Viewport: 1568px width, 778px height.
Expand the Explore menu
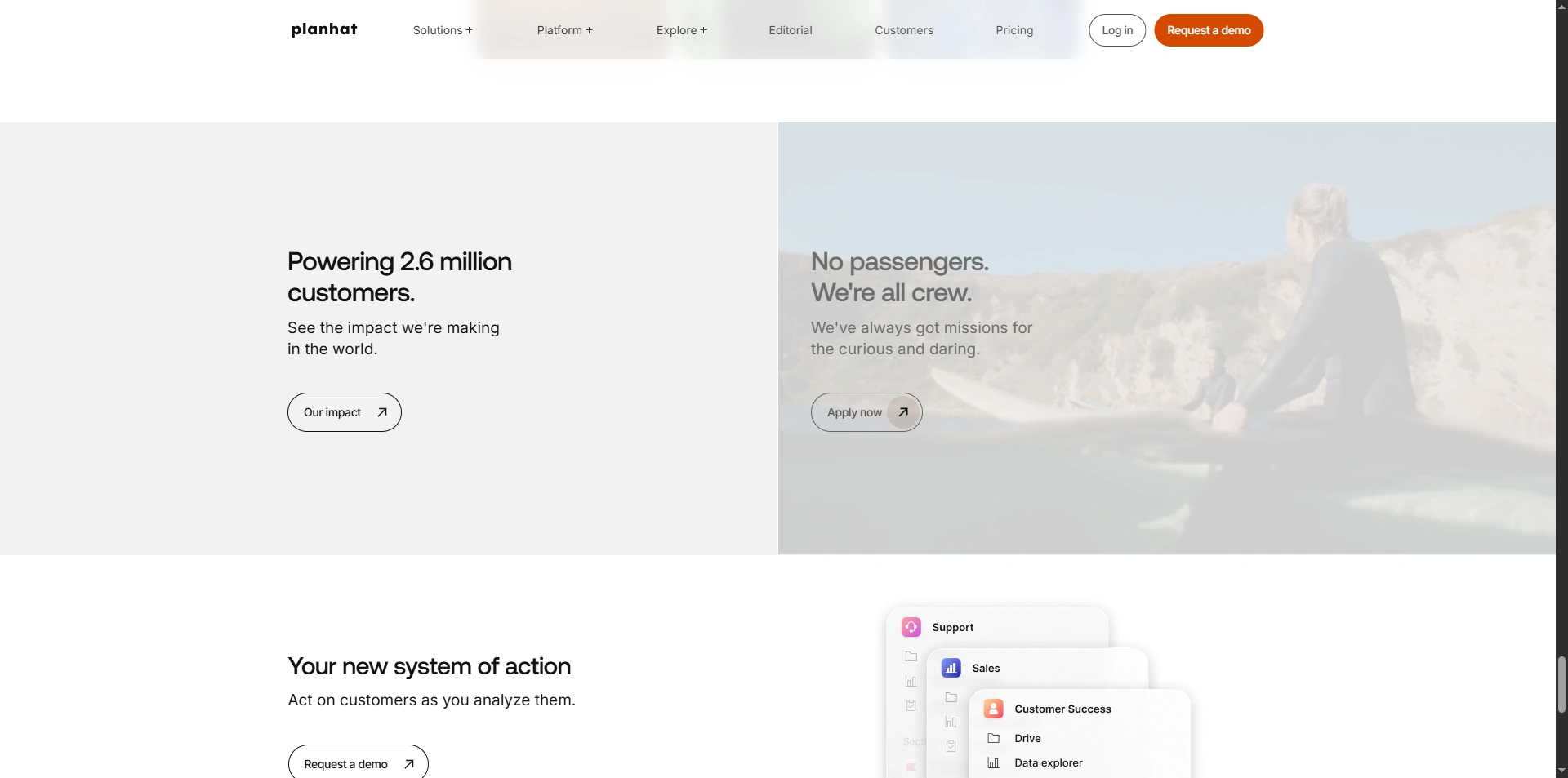pos(681,30)
